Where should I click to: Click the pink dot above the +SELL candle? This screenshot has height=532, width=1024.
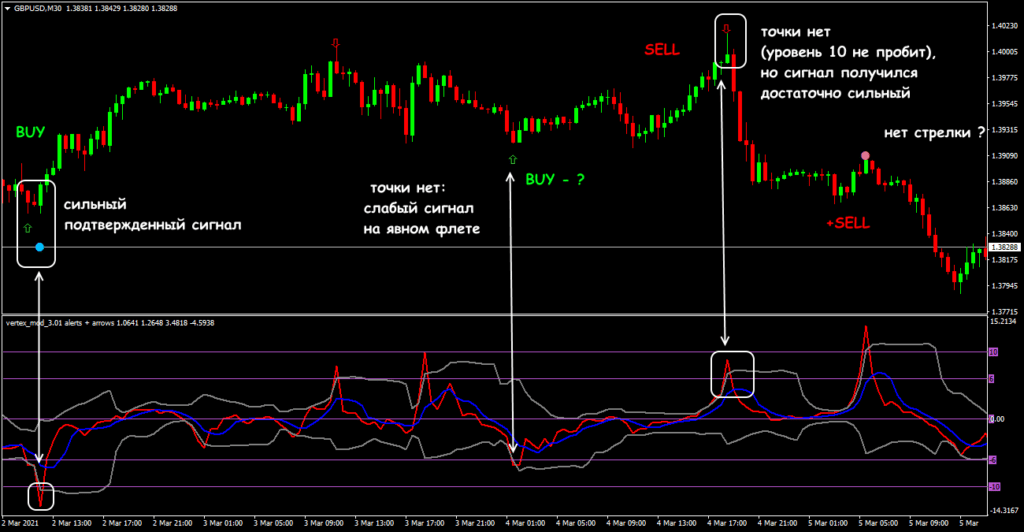click(865, 156)
